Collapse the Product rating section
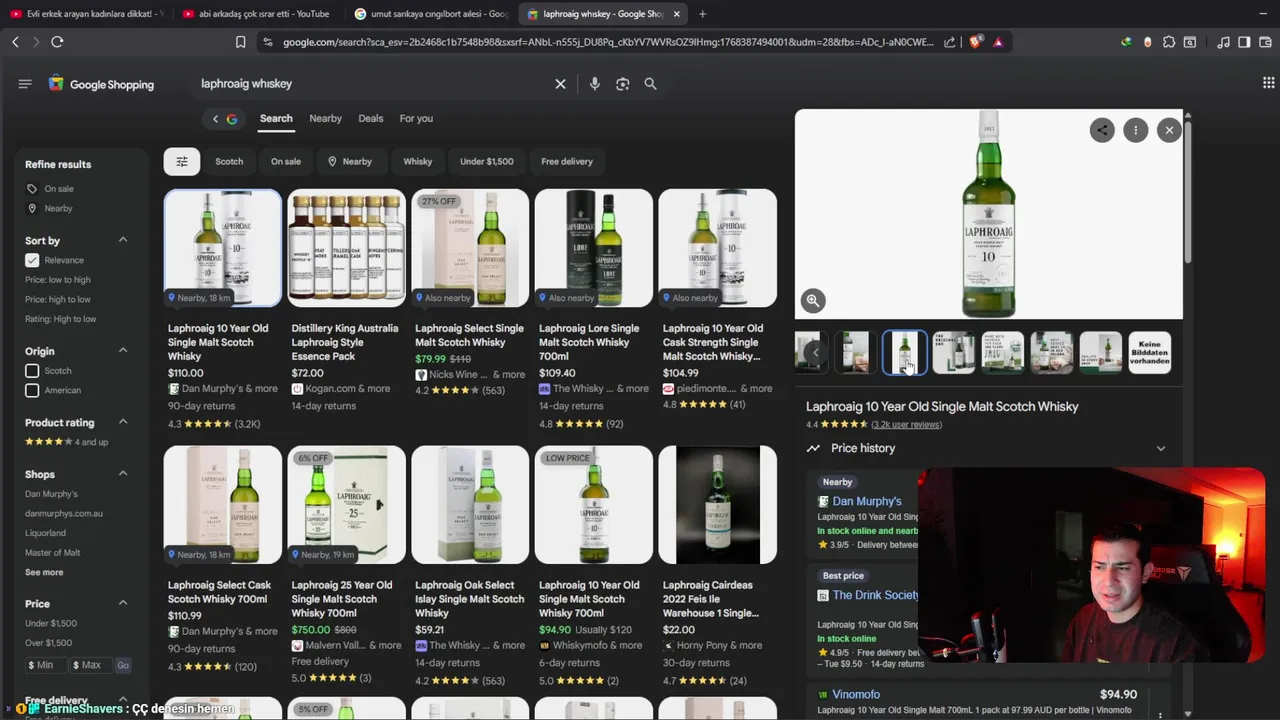The image size is (1280, 720). pyautogui.click(x=123, y=422)
